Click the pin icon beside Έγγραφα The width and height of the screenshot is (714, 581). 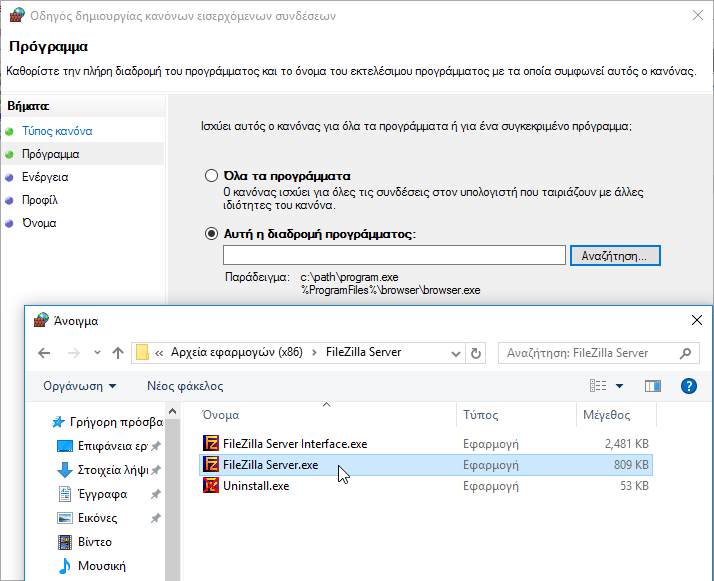[156, 494]
